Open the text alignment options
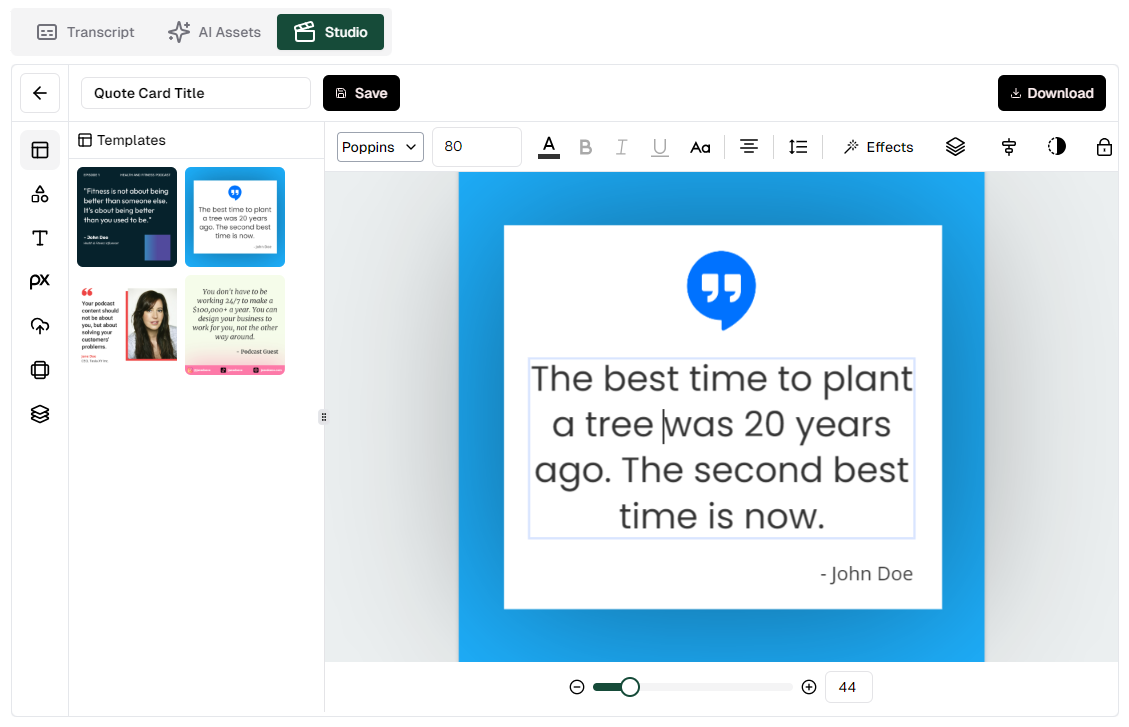The image size is (1129, 727). (x=749, y=147)
